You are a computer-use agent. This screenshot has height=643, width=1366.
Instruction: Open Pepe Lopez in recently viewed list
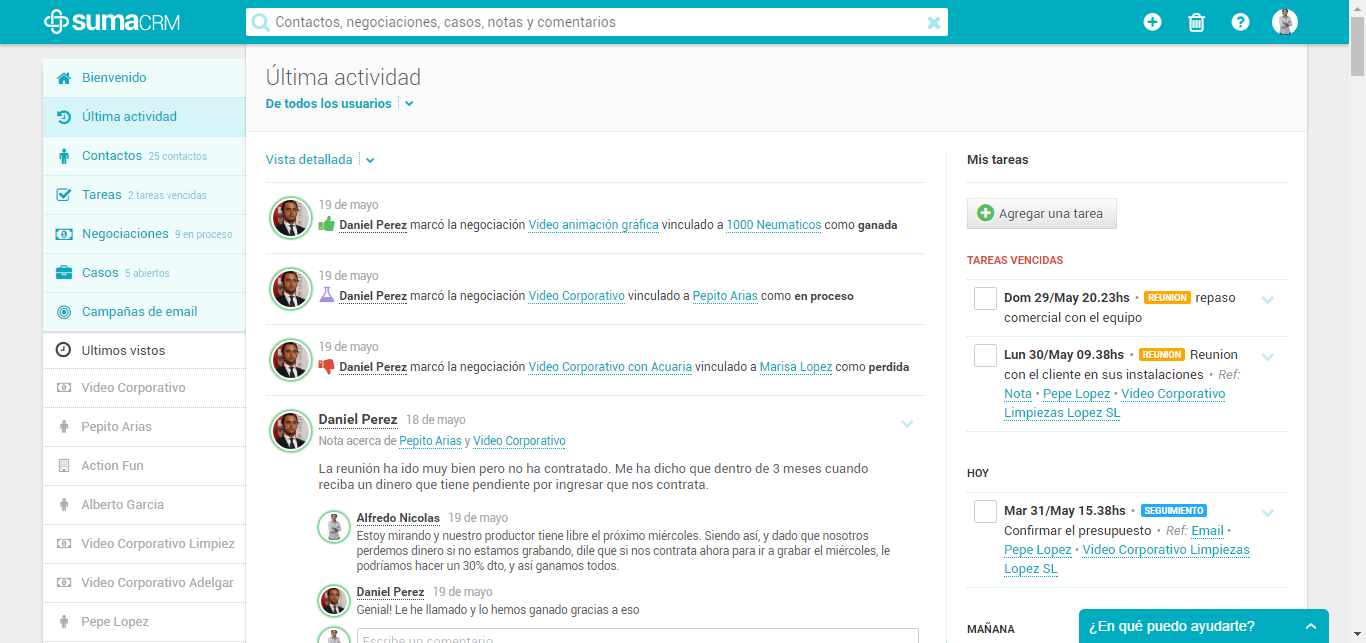pos(115,622)
